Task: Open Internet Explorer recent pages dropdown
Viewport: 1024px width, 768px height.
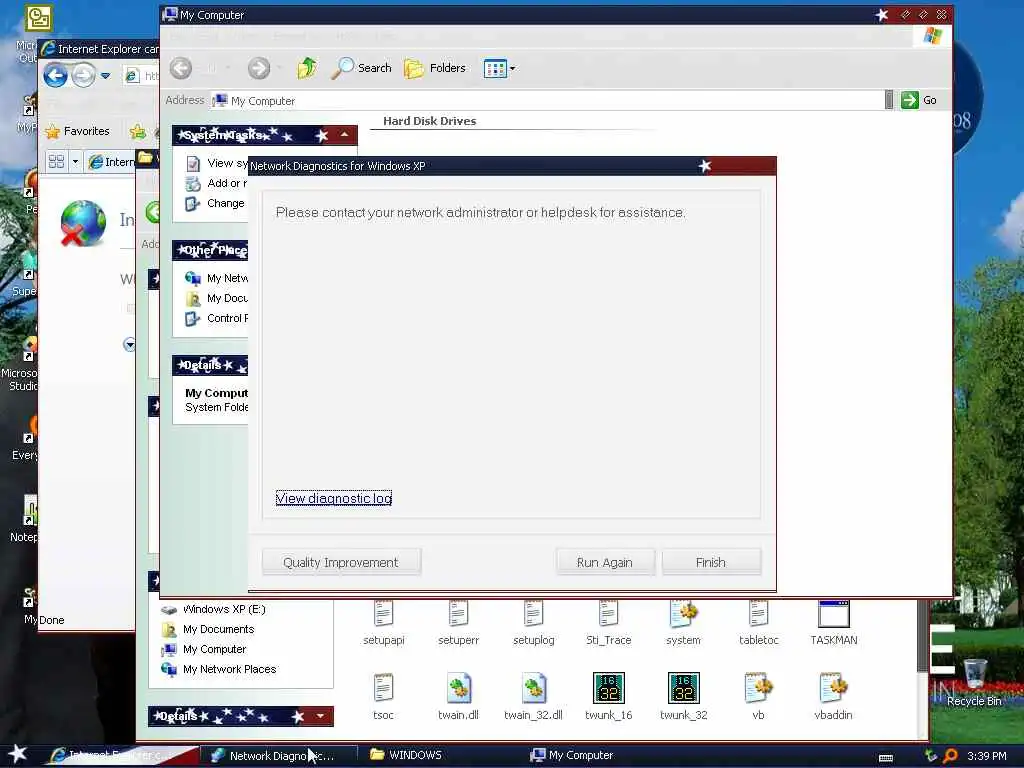Action: click(105, 76)
